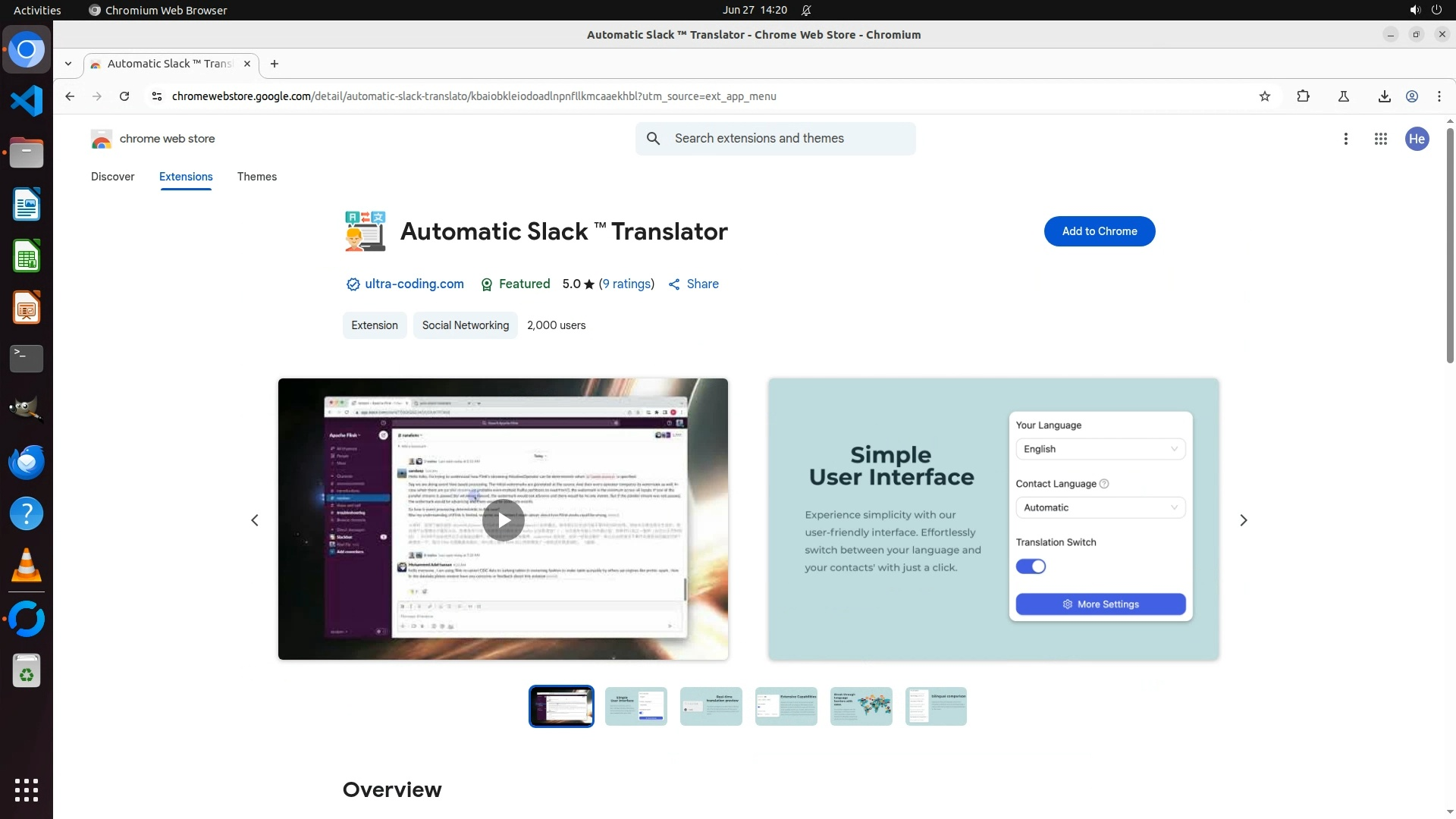The height and width of the screenshot is (819, 1456).
Task: Play the extension preview video
Action: pyautogui.click(x=503, y=520)
